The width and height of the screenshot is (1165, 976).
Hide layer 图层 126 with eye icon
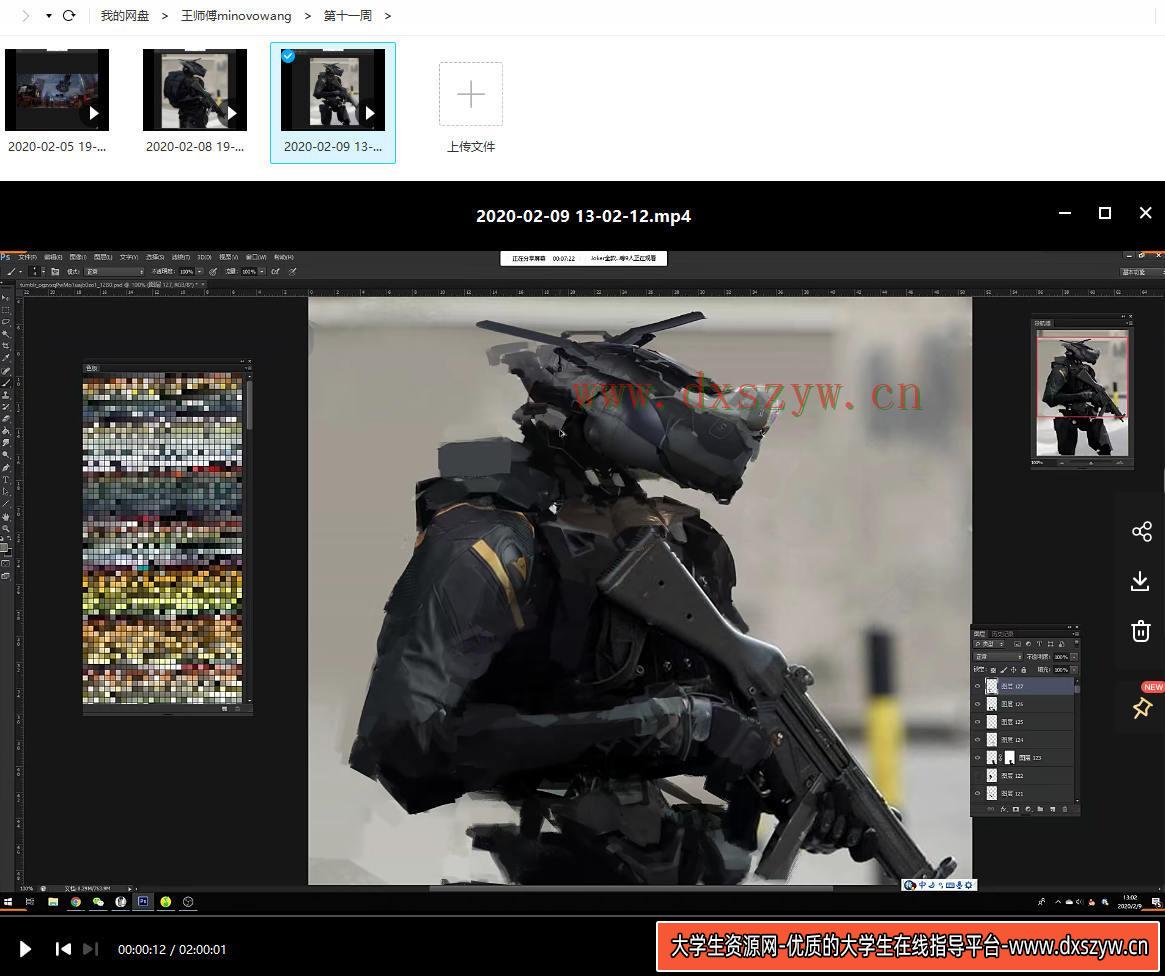[978, 704]
